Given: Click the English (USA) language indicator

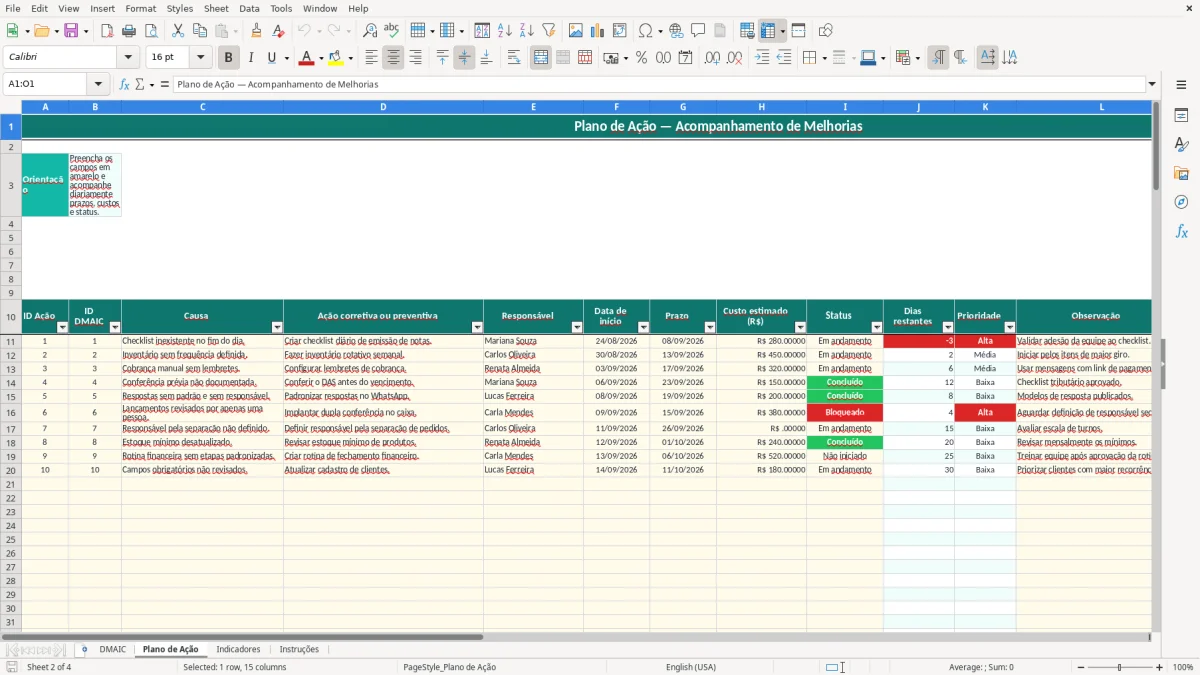Looking at the screenshot, I should [x=691, y=667].
